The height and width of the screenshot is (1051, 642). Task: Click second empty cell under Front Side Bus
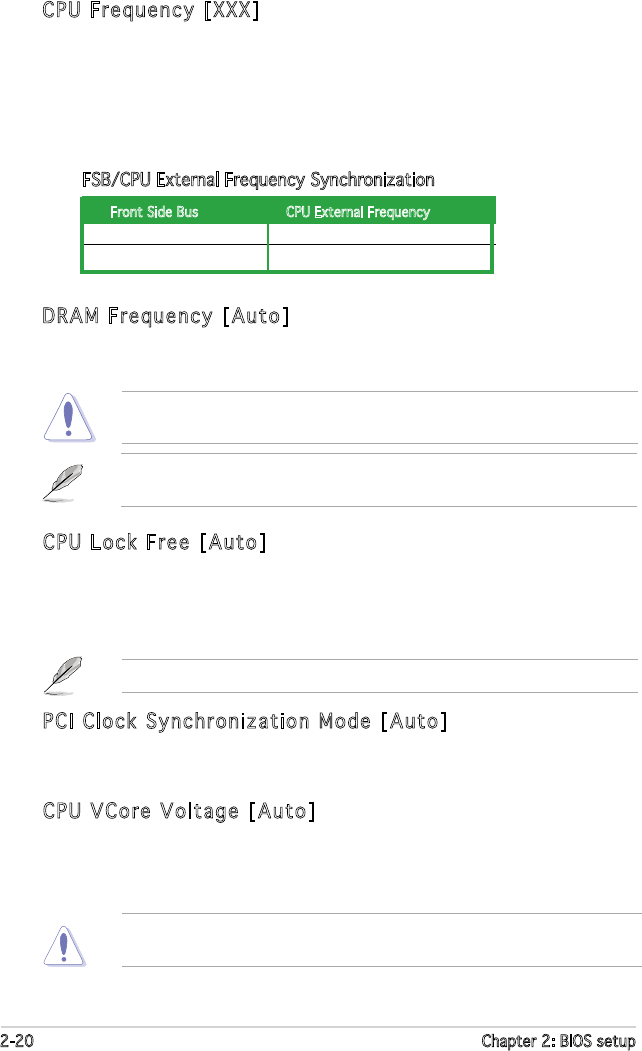click(x=175, y=258)
